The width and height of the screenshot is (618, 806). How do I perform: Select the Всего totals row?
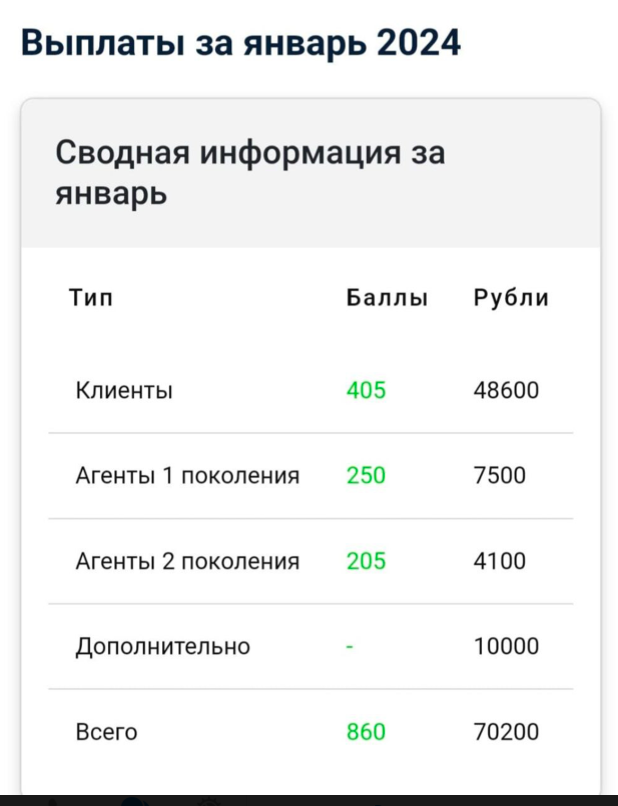[107, 731]
